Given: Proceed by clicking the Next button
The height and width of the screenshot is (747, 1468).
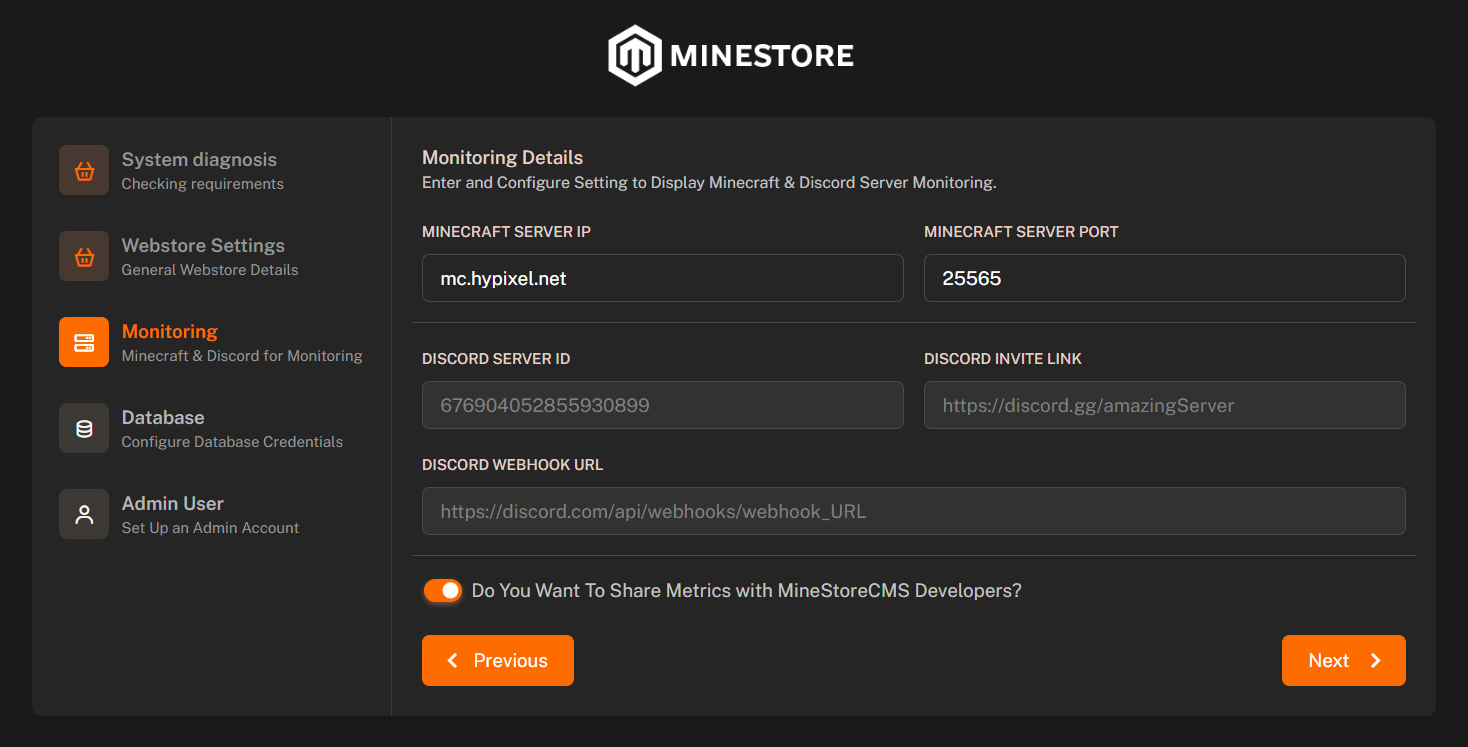Looking at the screenshot, I should point(1343,660).
